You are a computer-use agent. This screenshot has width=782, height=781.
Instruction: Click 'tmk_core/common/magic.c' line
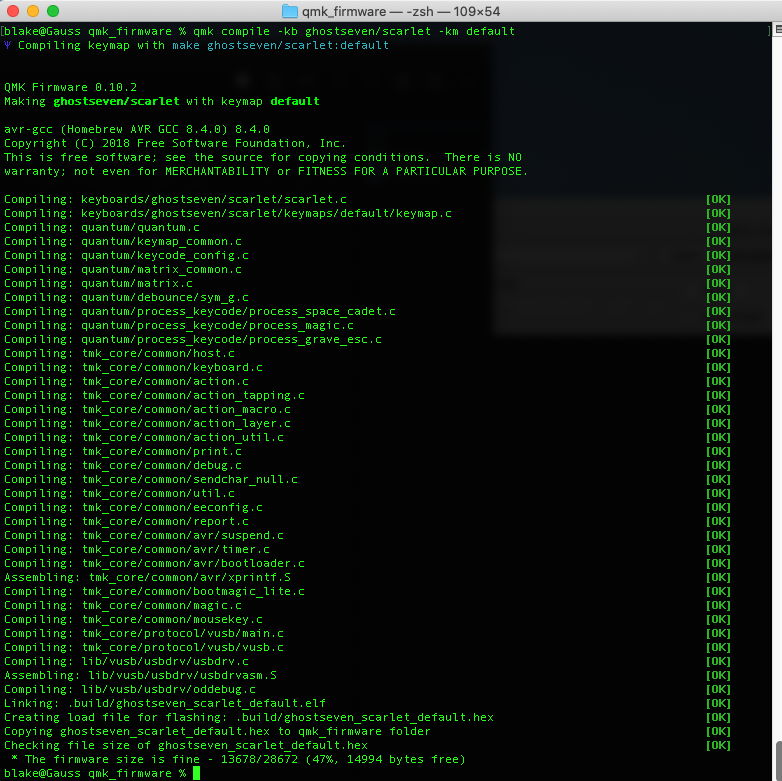point(123,604)
